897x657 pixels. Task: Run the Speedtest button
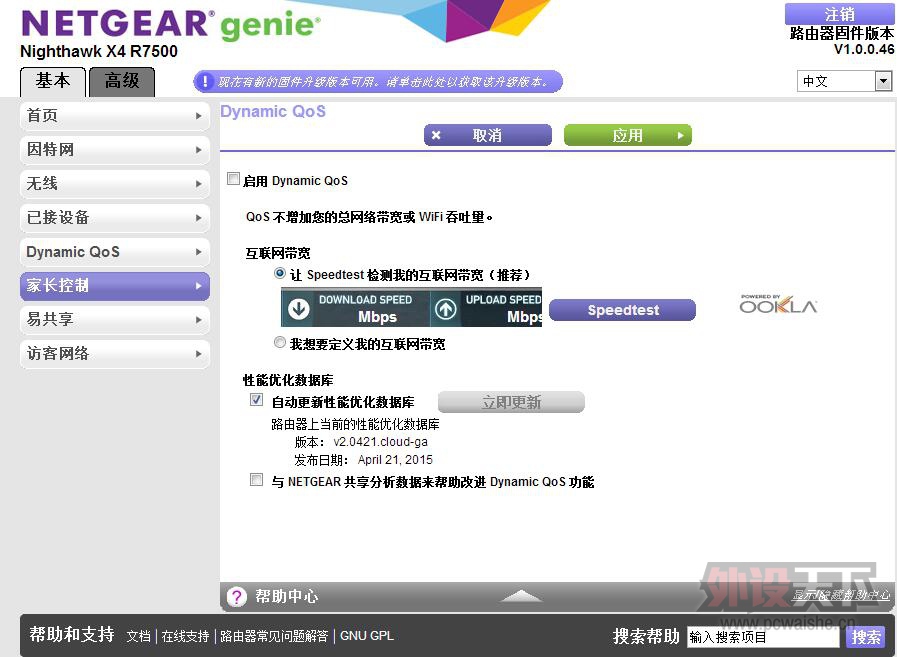coord(622,310)
